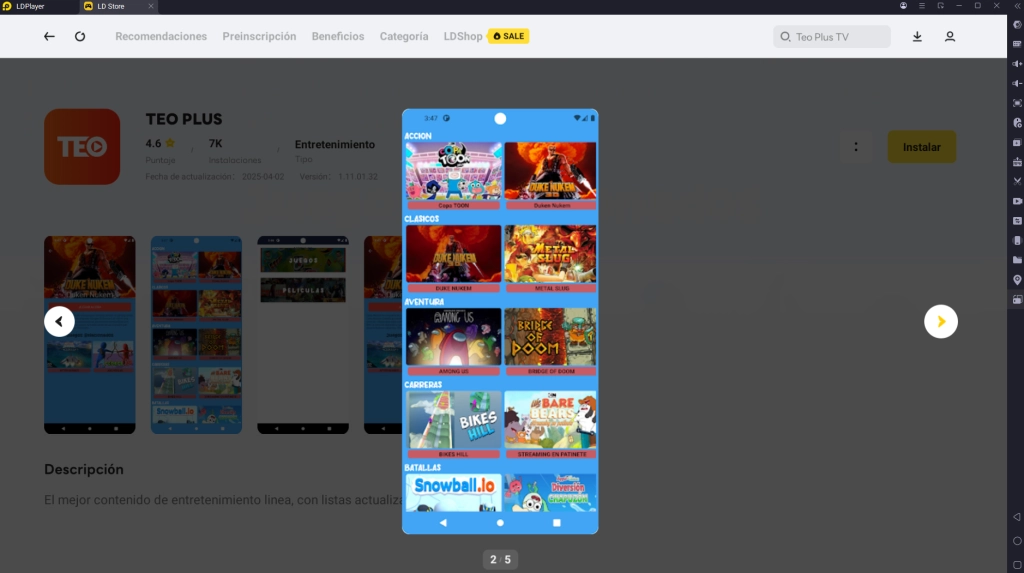Take screenshot with scissors icon

pos(1017,182)
